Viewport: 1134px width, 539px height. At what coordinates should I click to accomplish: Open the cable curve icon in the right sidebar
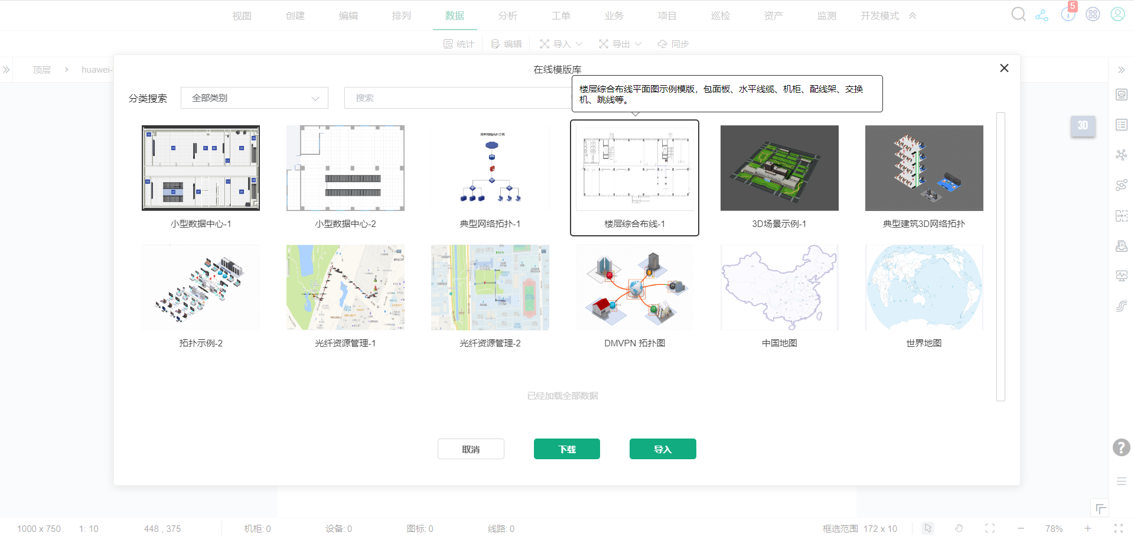point(1122,306)
